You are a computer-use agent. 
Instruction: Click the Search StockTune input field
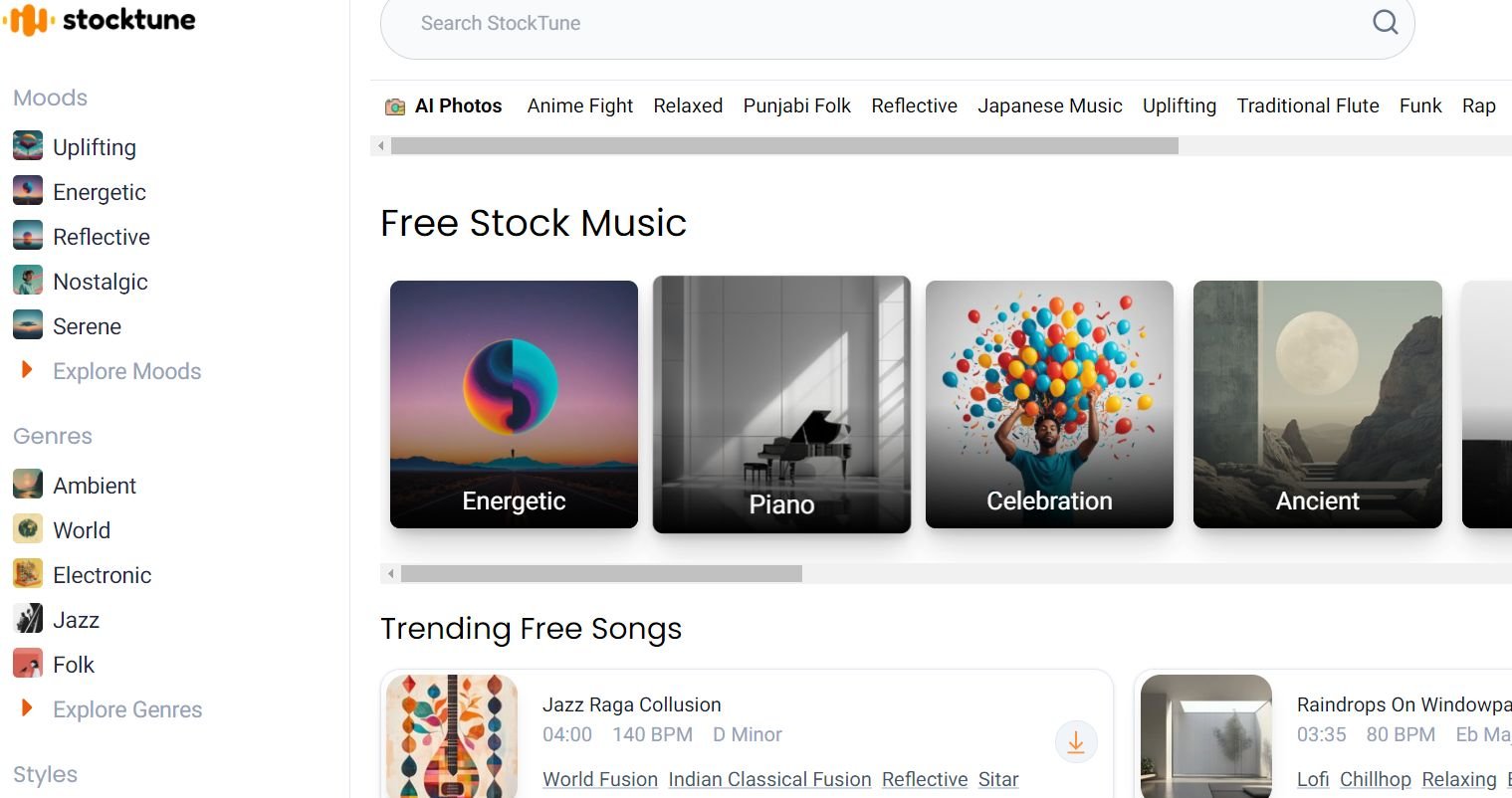pos(876,23)
